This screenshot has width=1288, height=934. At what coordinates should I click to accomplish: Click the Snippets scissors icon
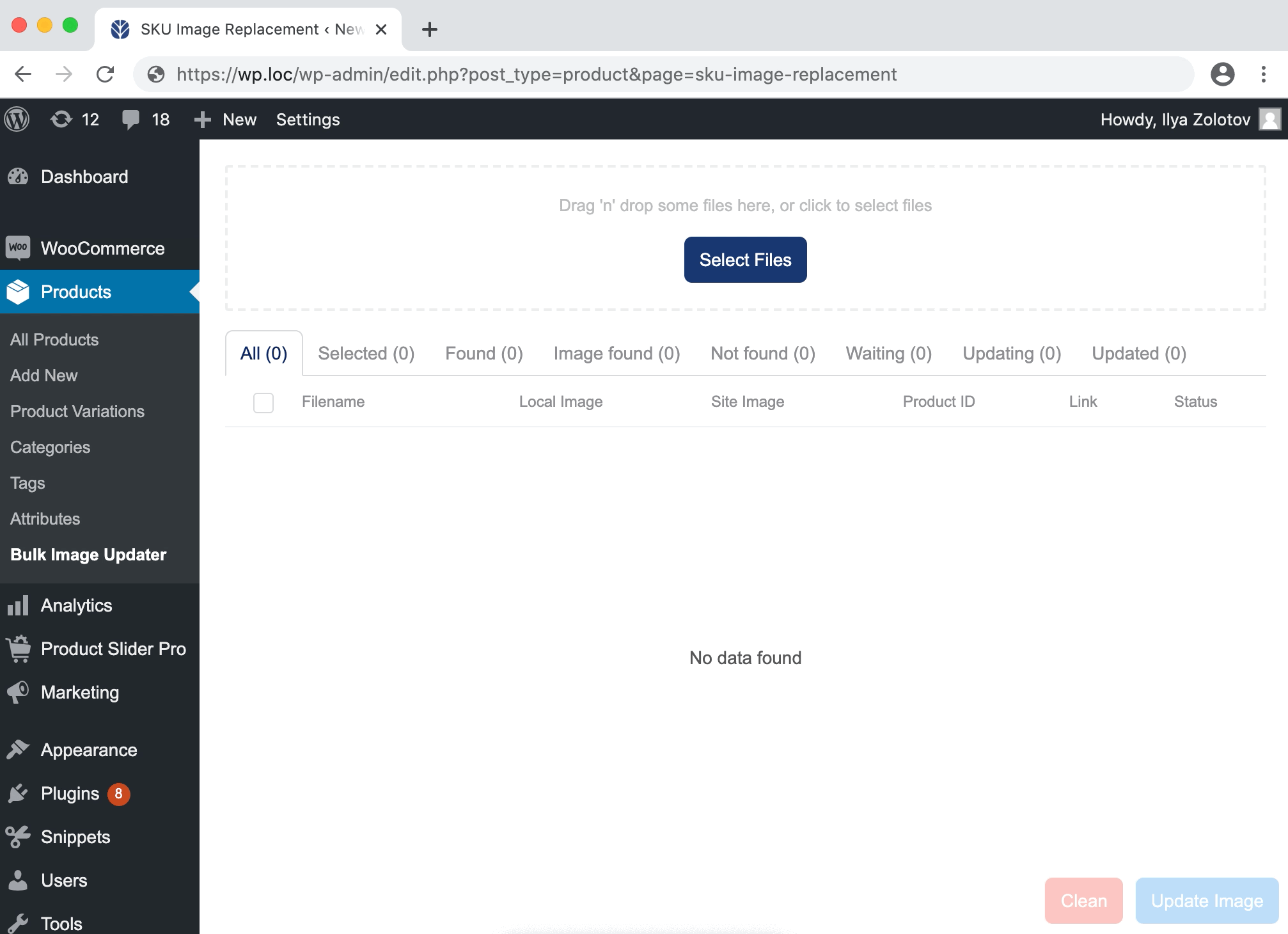pos(18,837)
